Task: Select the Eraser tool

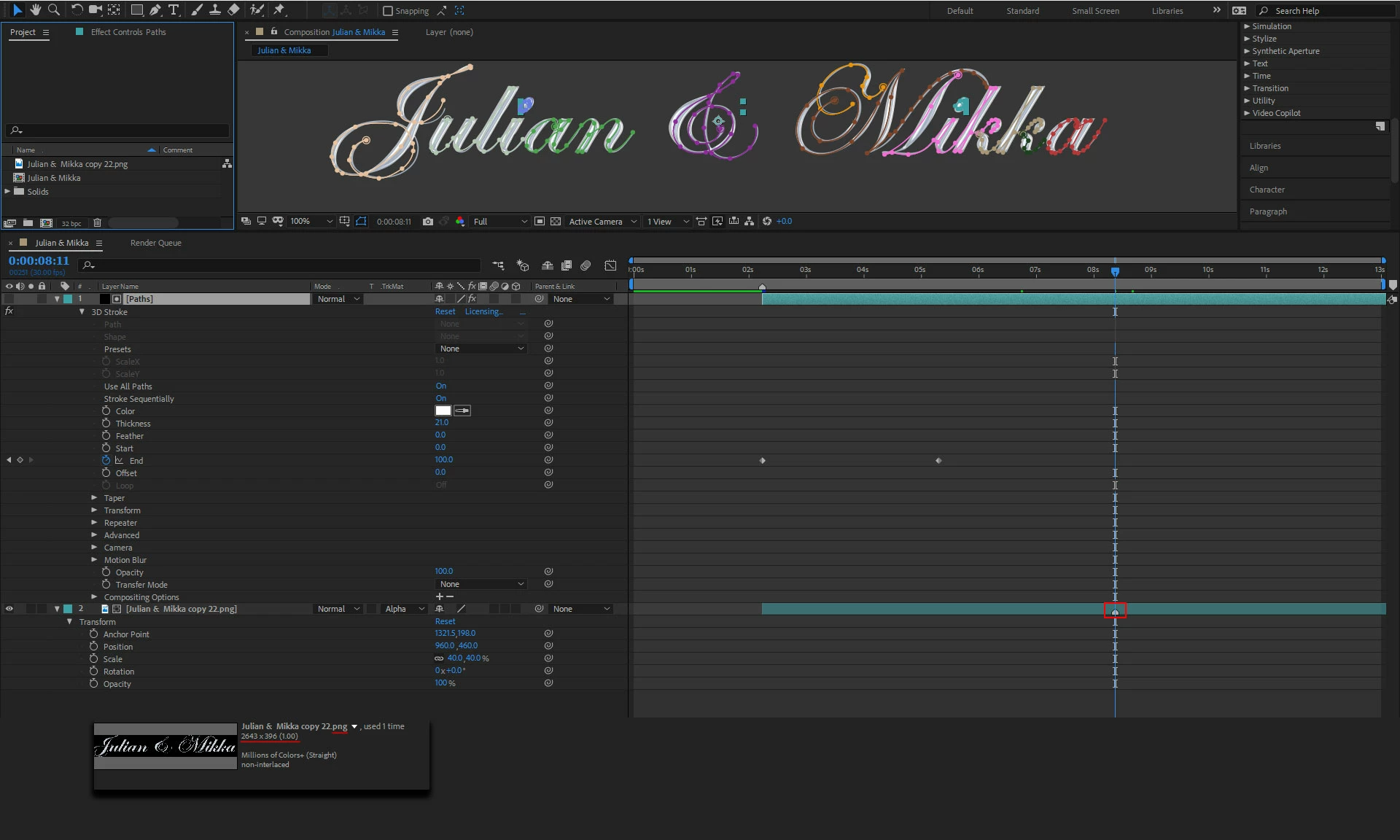Action: 233,9
